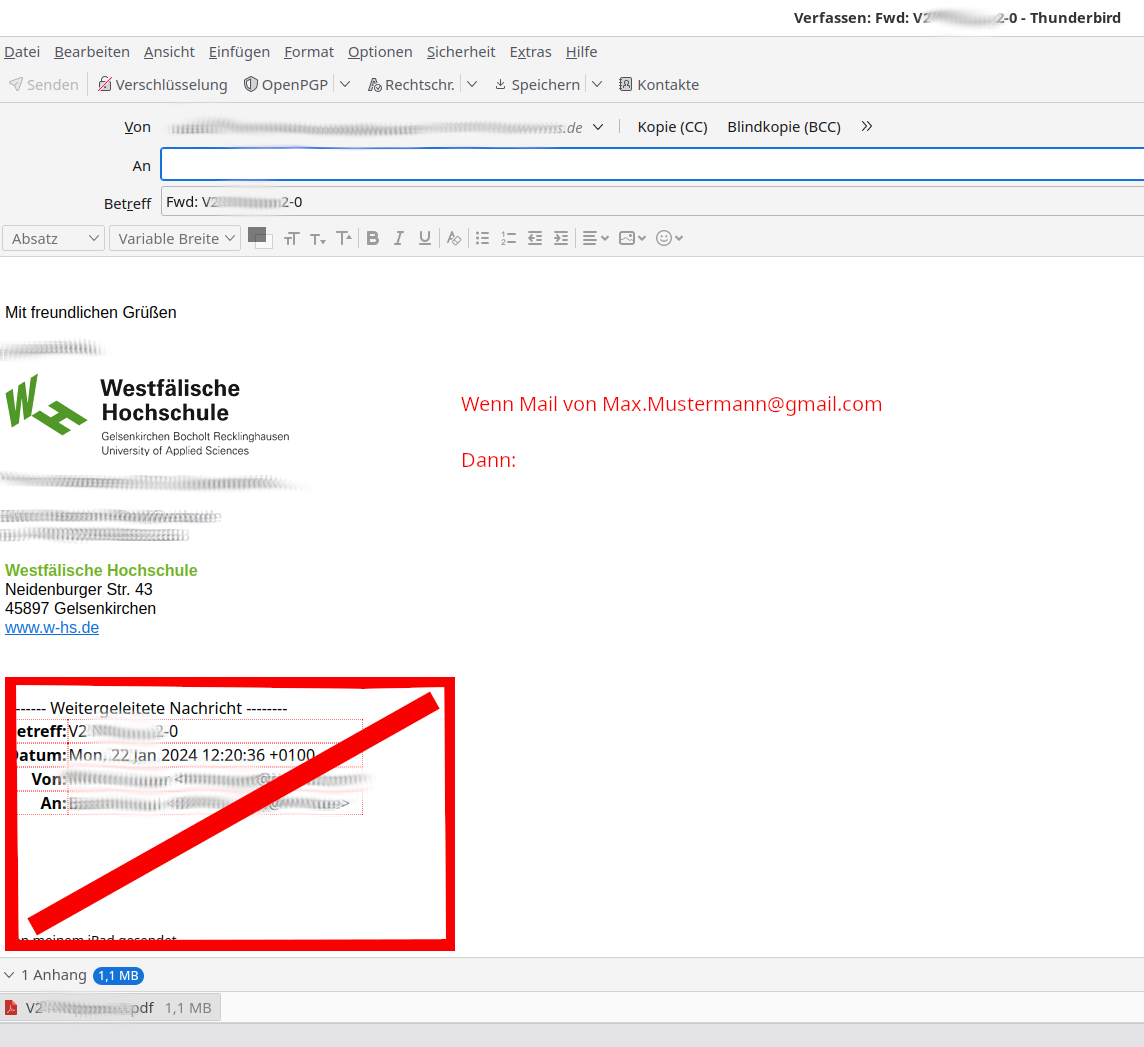1144x1047 pixels.
Task: Click into the An recipient field
Action: coord(650,165)
